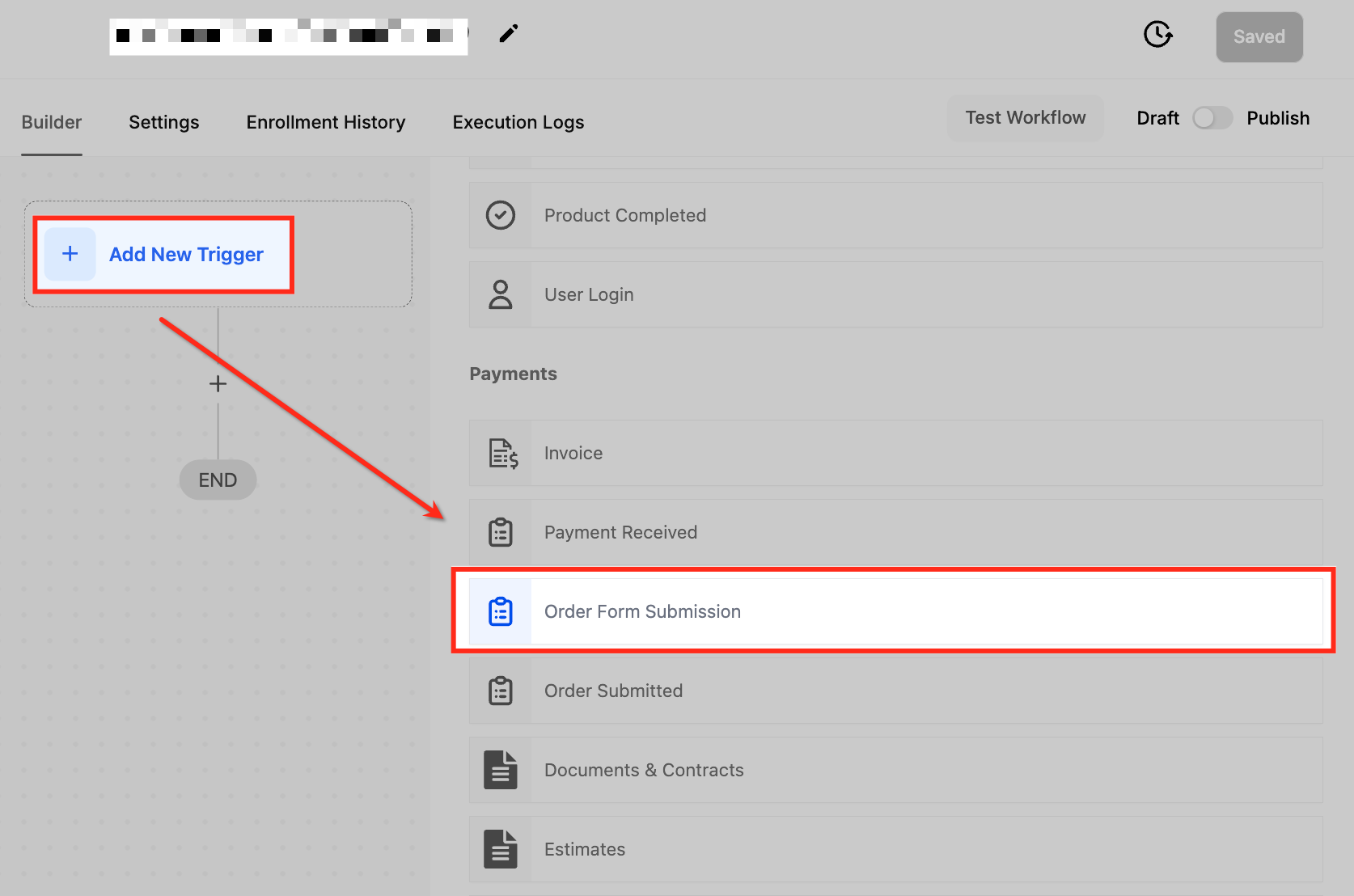This screenshot has height=896, width=1354.
Task: Select the User Login trigger
Action: [x=895, y=294]
